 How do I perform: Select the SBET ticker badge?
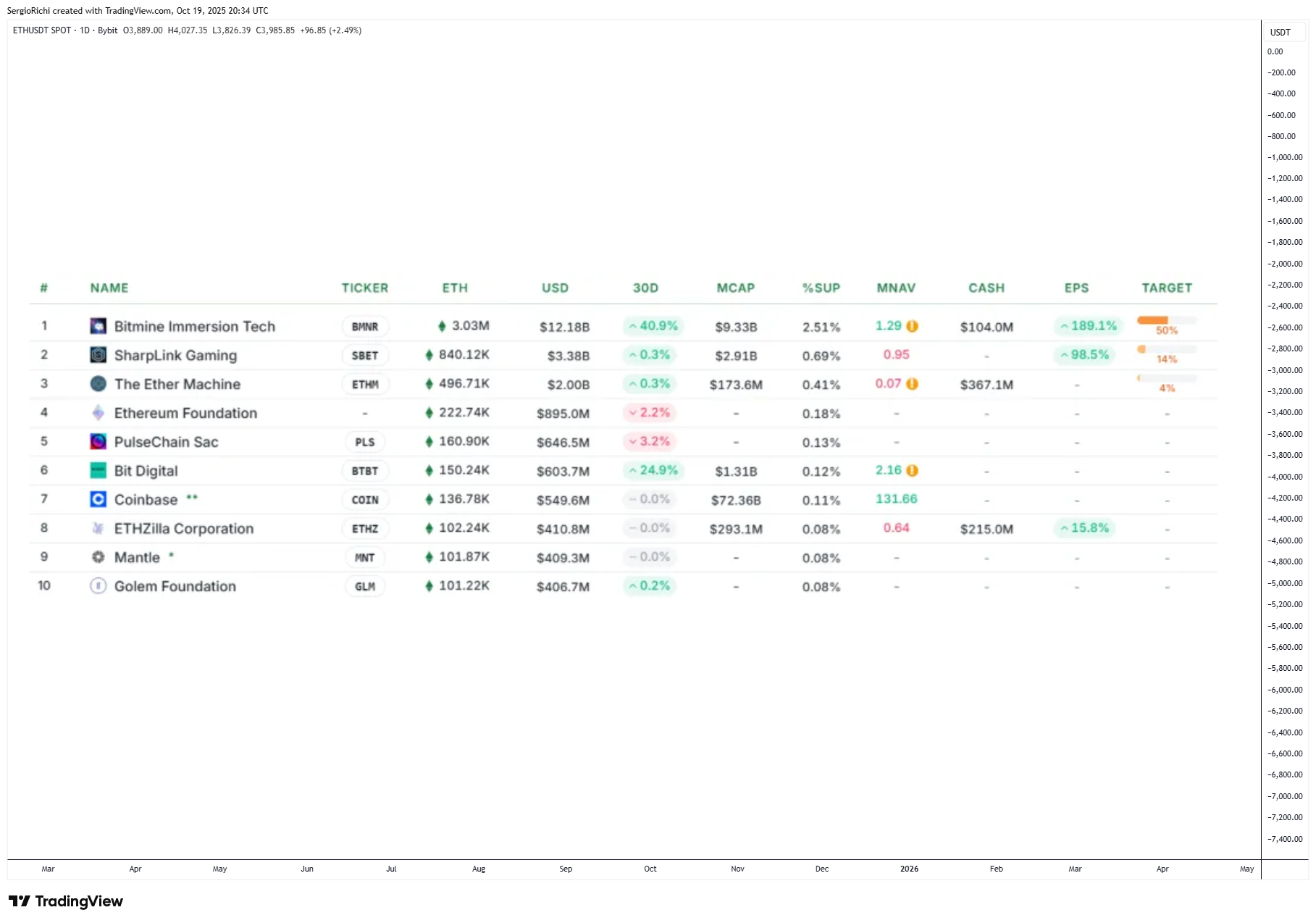click(x=365, y=356)
